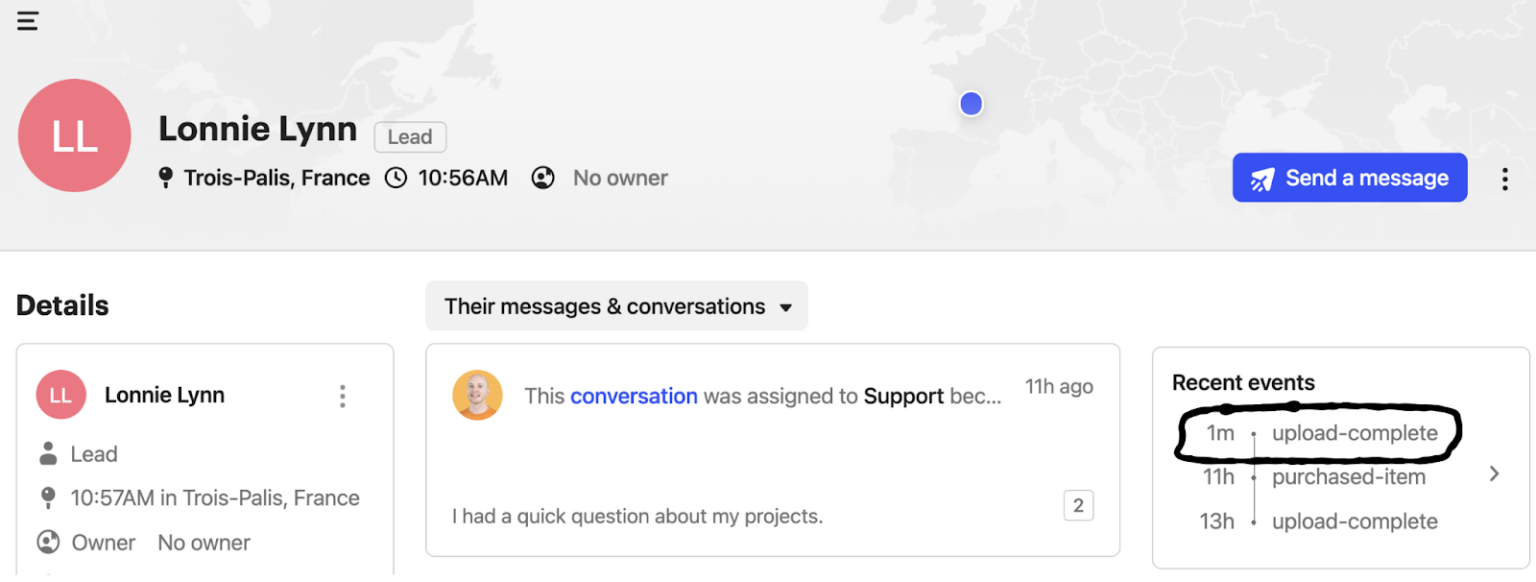
Task: Click the message count badge showing 2
Action: point(1078,506)
